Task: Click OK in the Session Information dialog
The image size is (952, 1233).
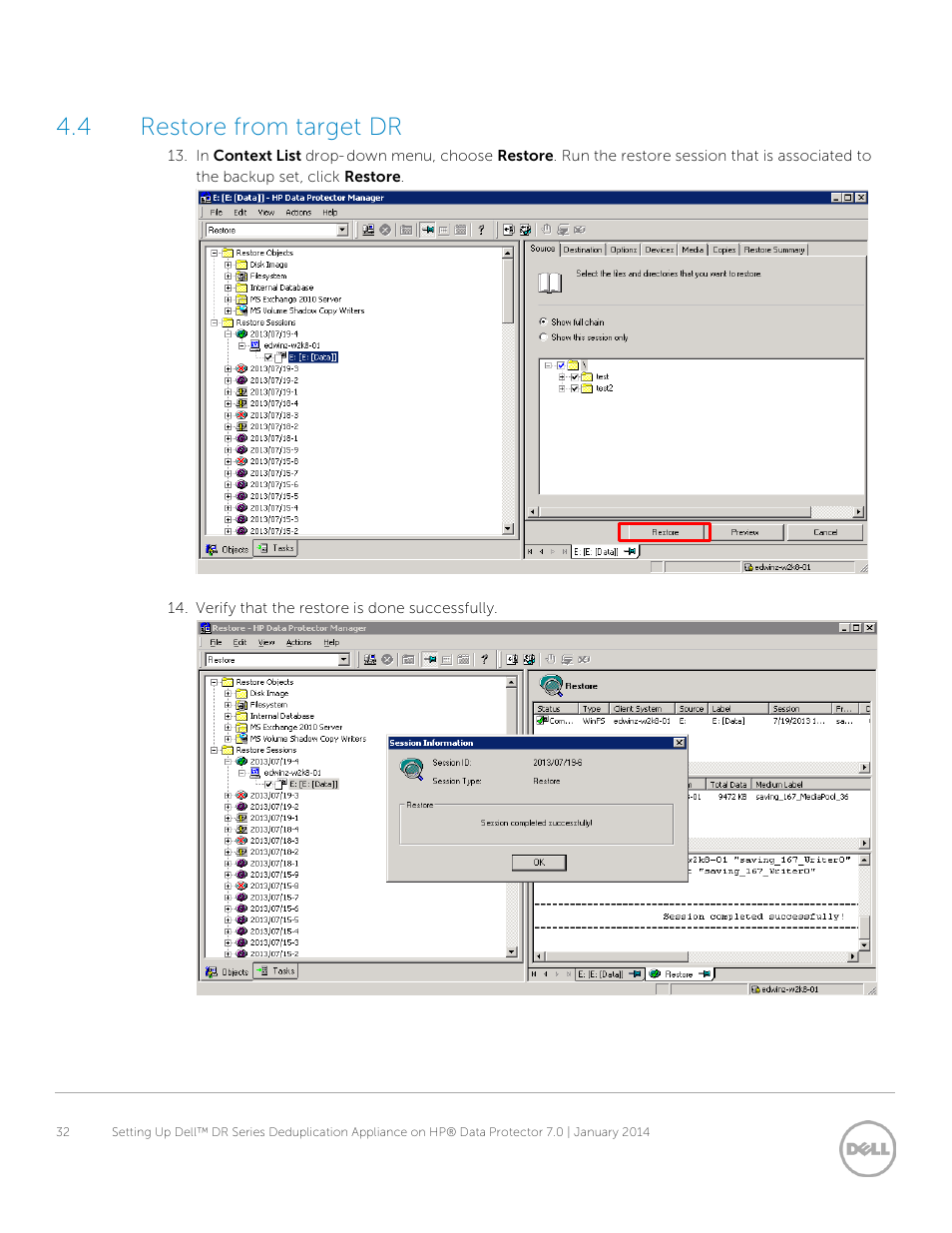Action: coord(539,862)
